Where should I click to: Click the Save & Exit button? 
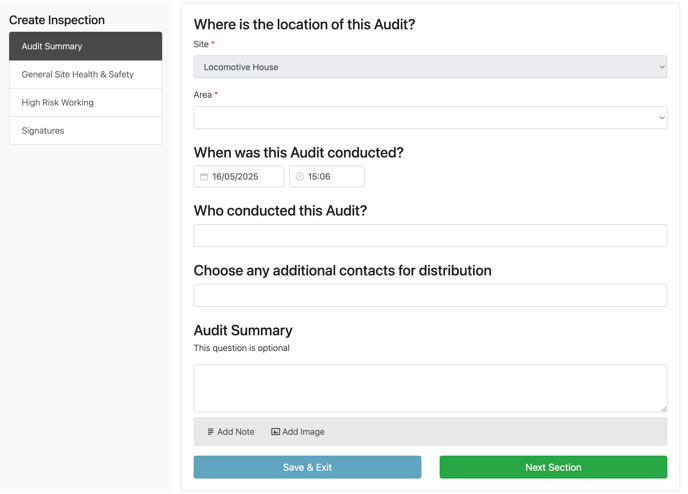(x=307, y=467)
